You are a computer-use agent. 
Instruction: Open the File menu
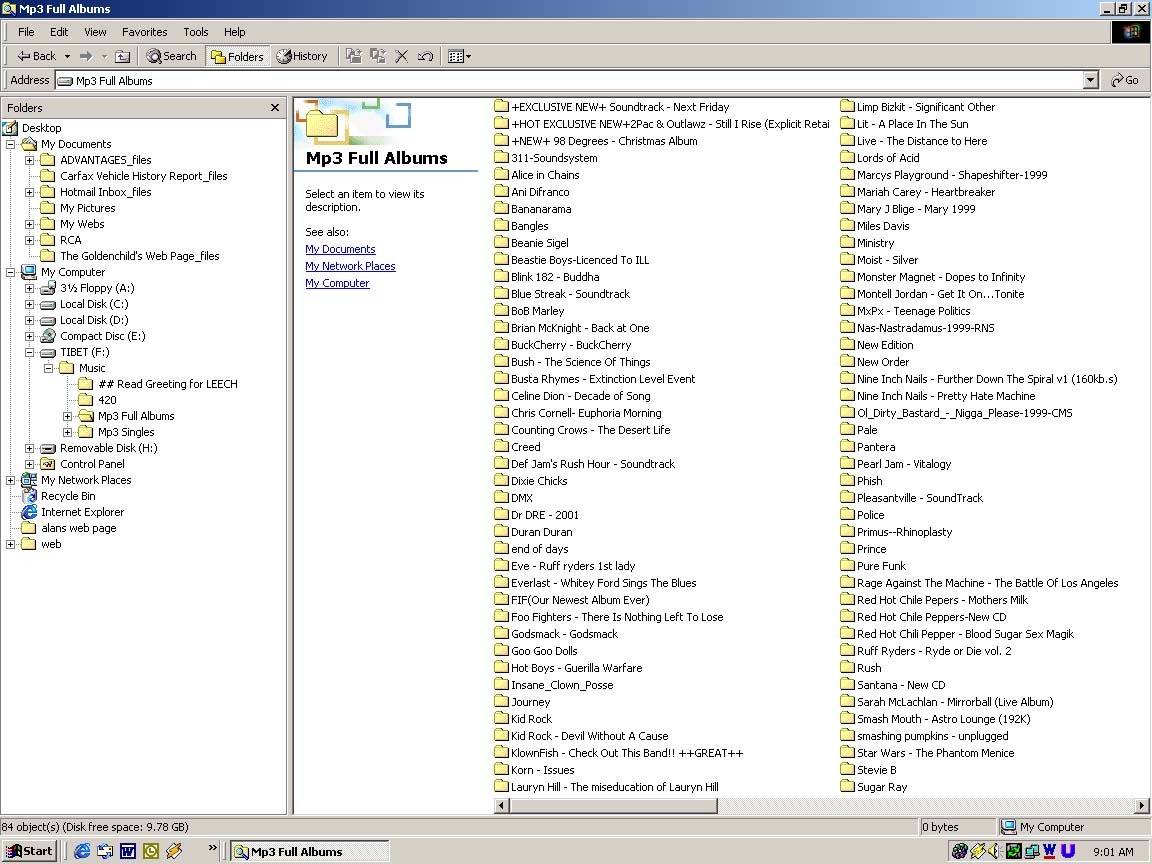[x=26, y=32]
